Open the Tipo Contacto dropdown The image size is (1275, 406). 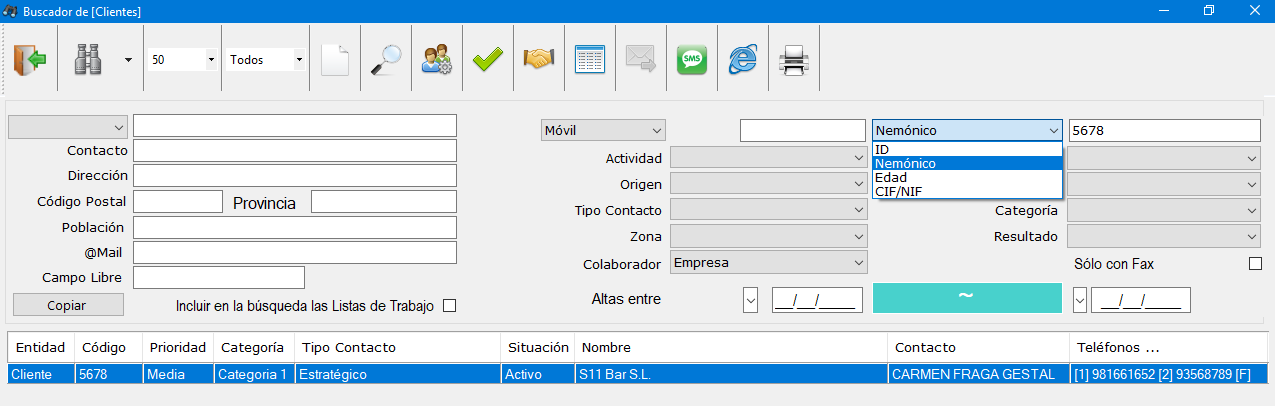(769, 210)
